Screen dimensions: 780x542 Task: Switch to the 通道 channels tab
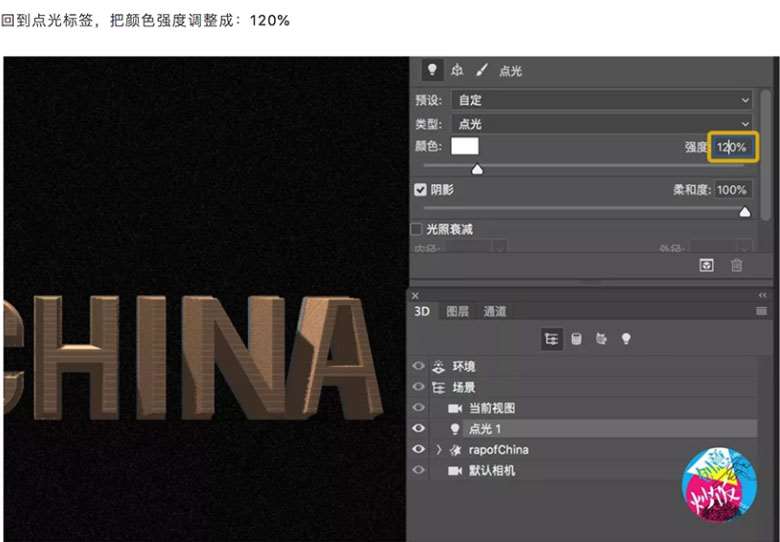click(494, 311)
